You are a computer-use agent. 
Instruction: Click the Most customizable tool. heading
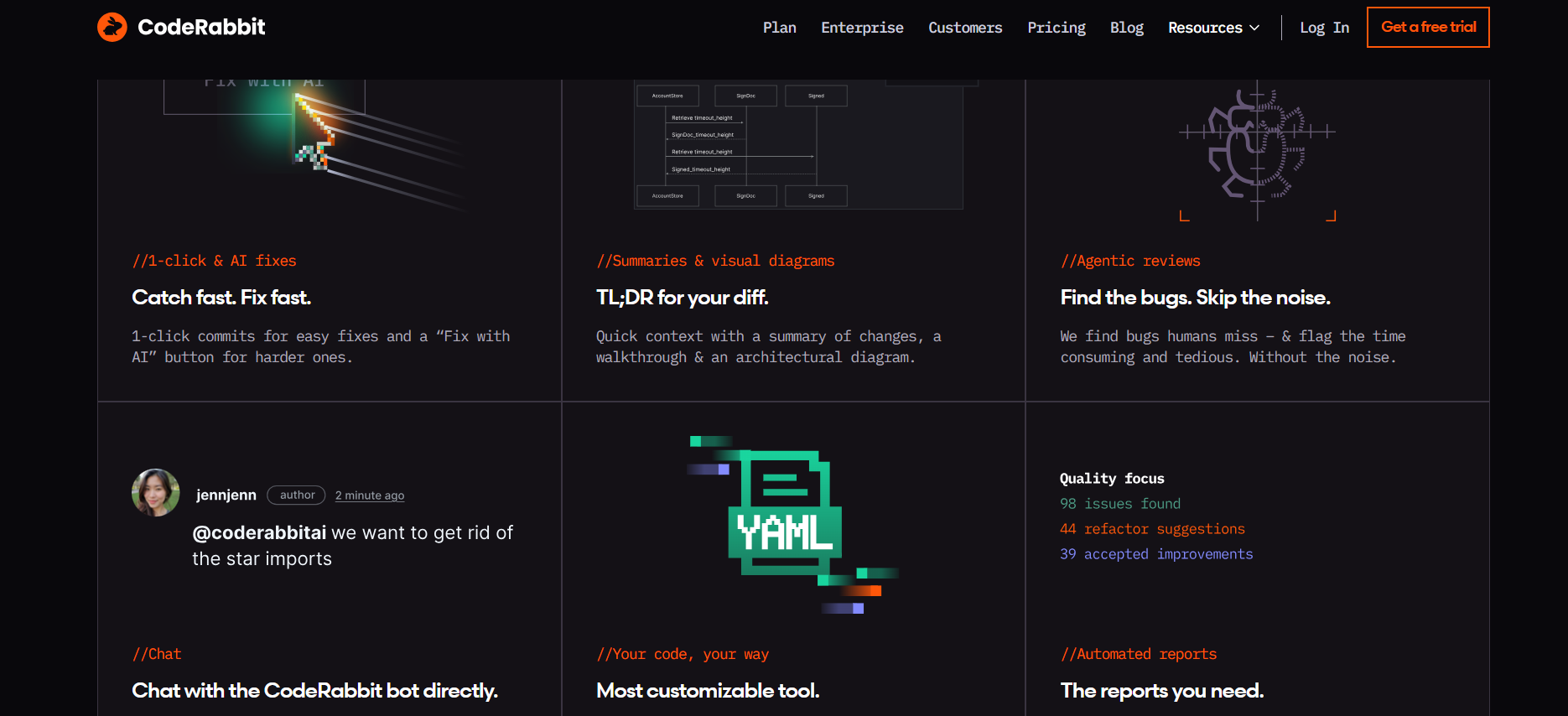click(x=708, y=691)
